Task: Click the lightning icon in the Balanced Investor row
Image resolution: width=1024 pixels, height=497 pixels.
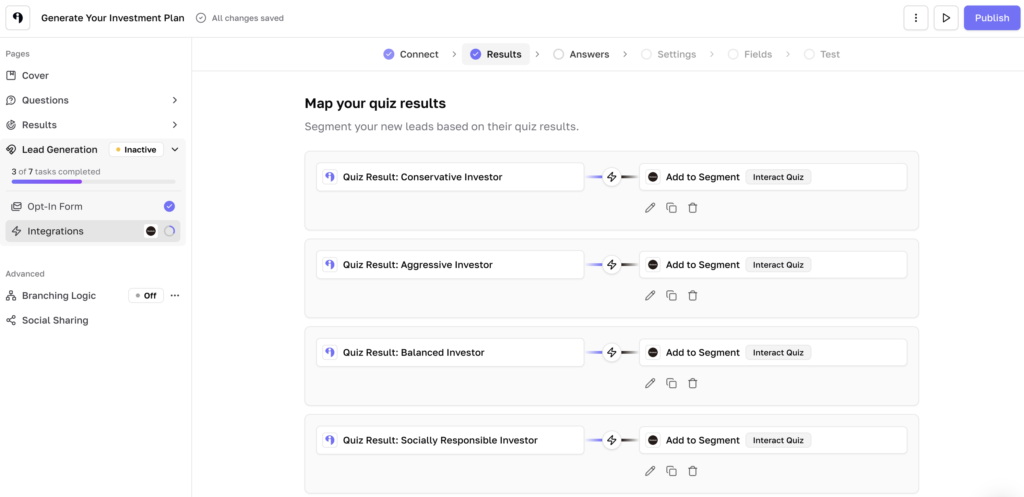Action: click(x=611, y=353)
